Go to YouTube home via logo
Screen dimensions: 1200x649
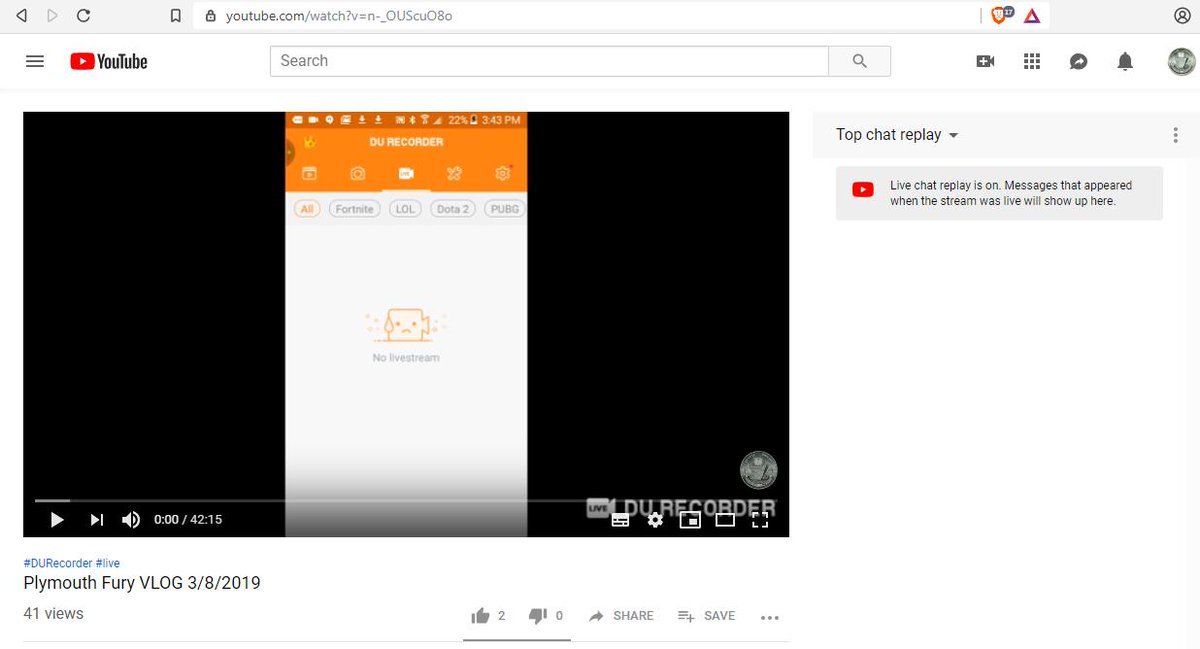109,61
